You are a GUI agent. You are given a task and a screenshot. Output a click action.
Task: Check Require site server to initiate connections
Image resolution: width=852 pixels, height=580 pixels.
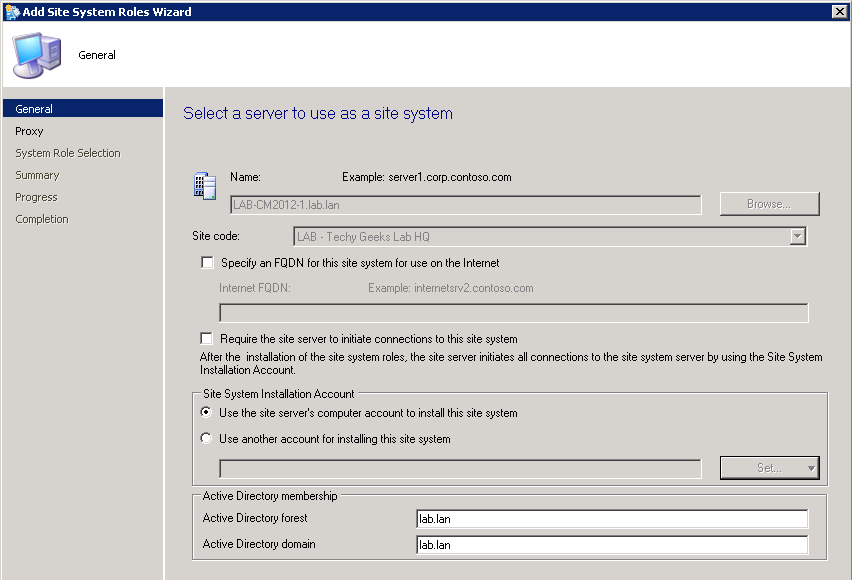(x=206, y=339)
